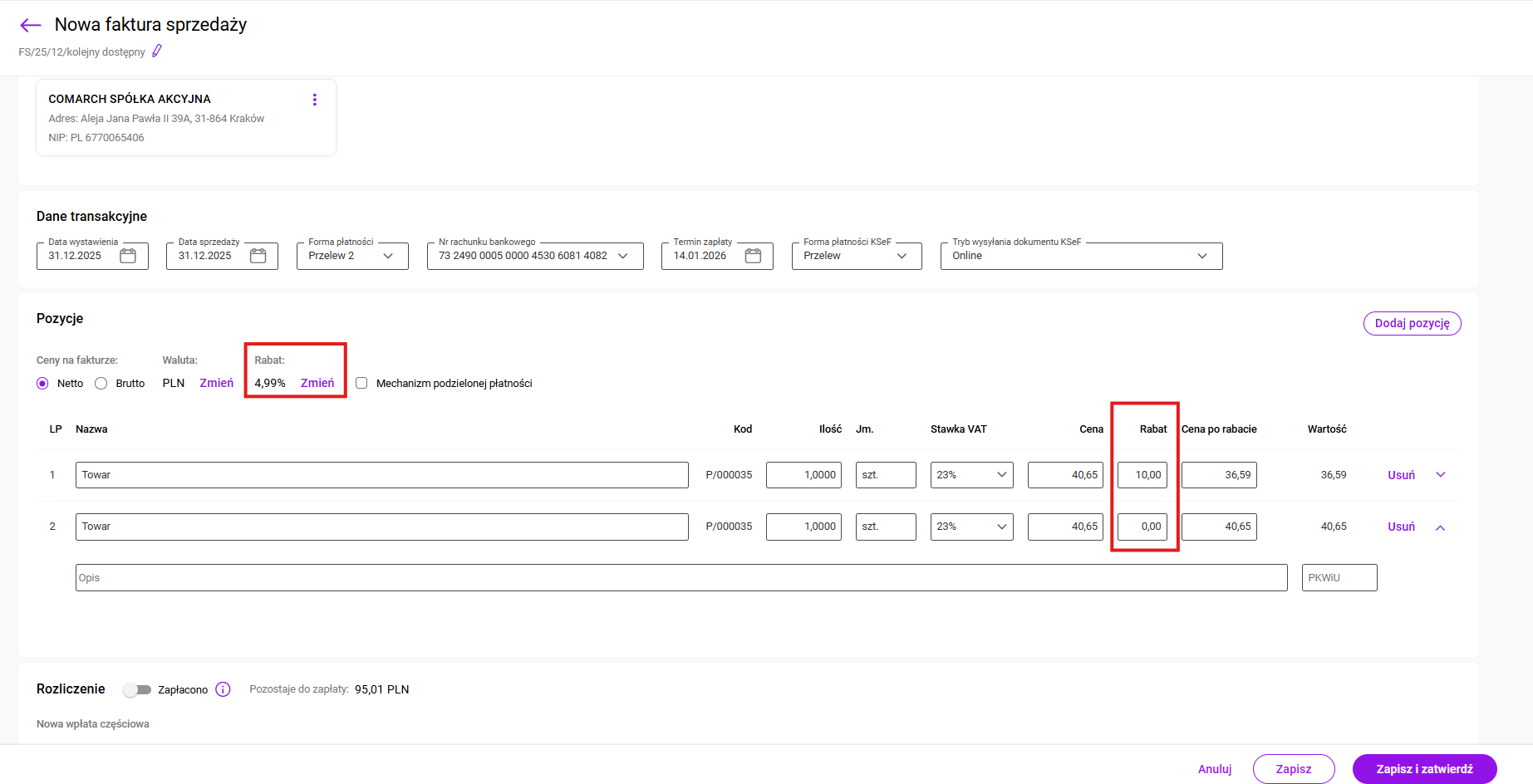Click the Opis input field
1533x784 pixels.
681,578
